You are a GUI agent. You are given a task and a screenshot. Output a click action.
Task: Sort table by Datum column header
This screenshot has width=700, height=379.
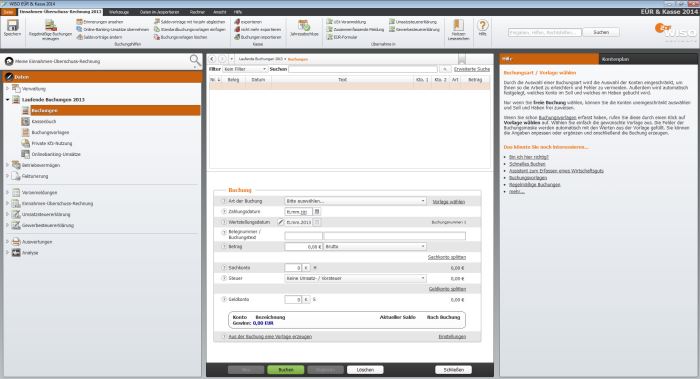(258, 79)
